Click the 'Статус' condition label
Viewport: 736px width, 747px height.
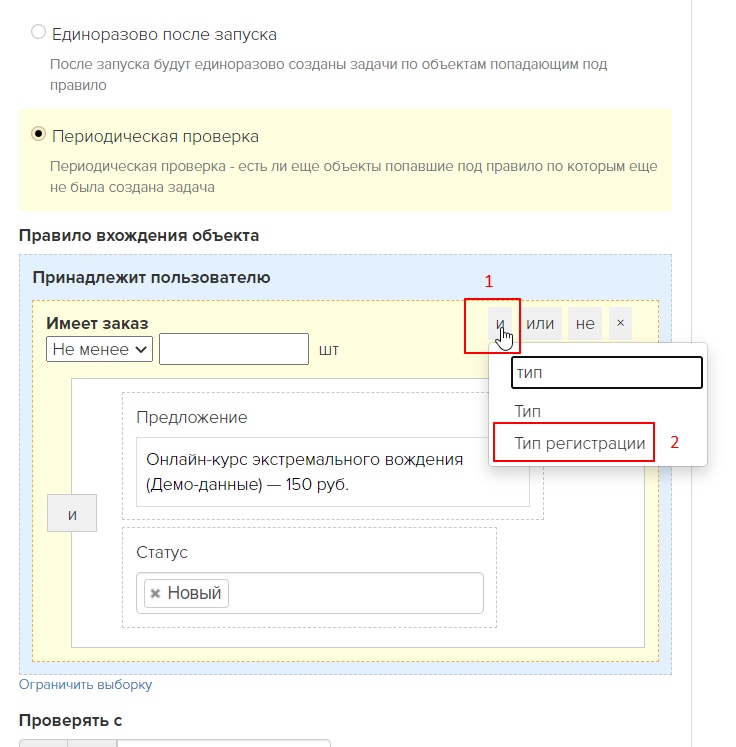point(162,552)
